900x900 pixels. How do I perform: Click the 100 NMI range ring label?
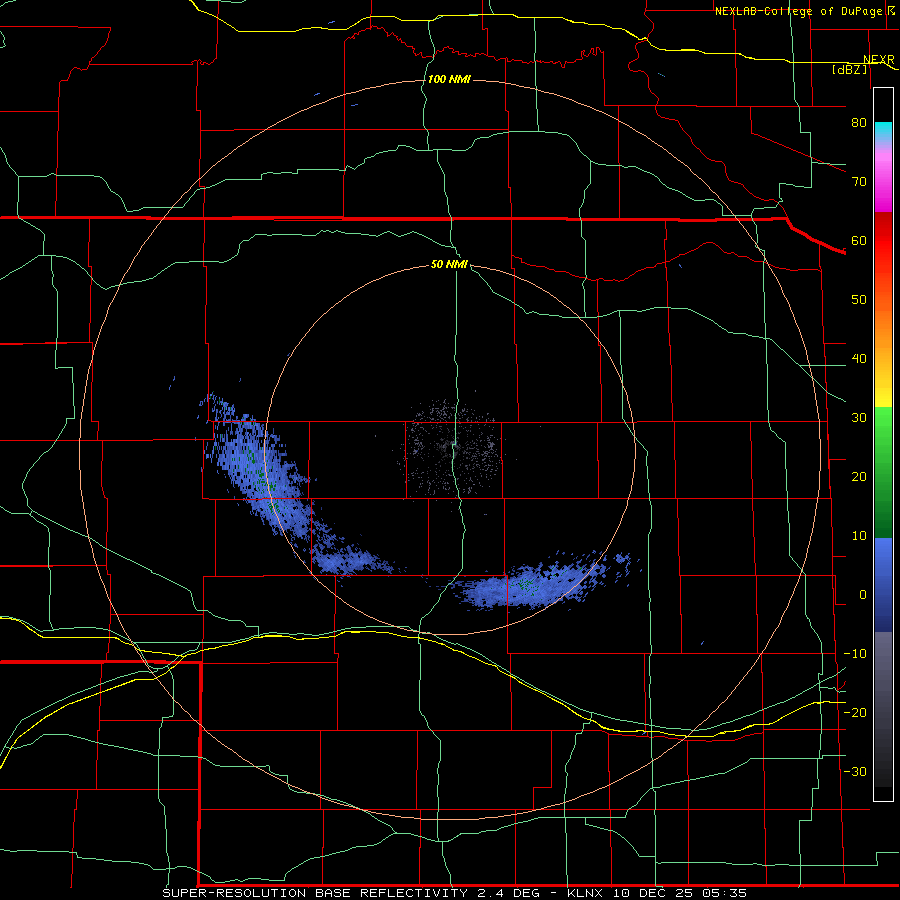pos(449,79)
